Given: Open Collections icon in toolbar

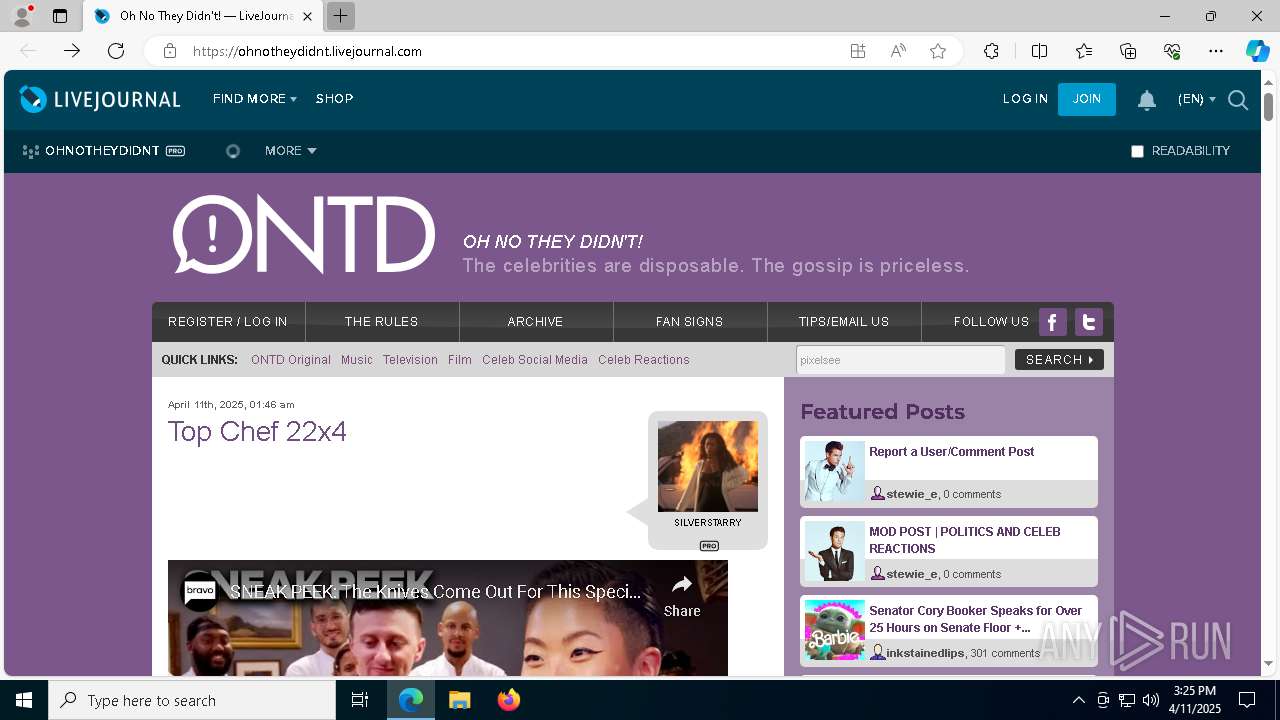Looking at the screenshot, I should (x=1128, y=51).
